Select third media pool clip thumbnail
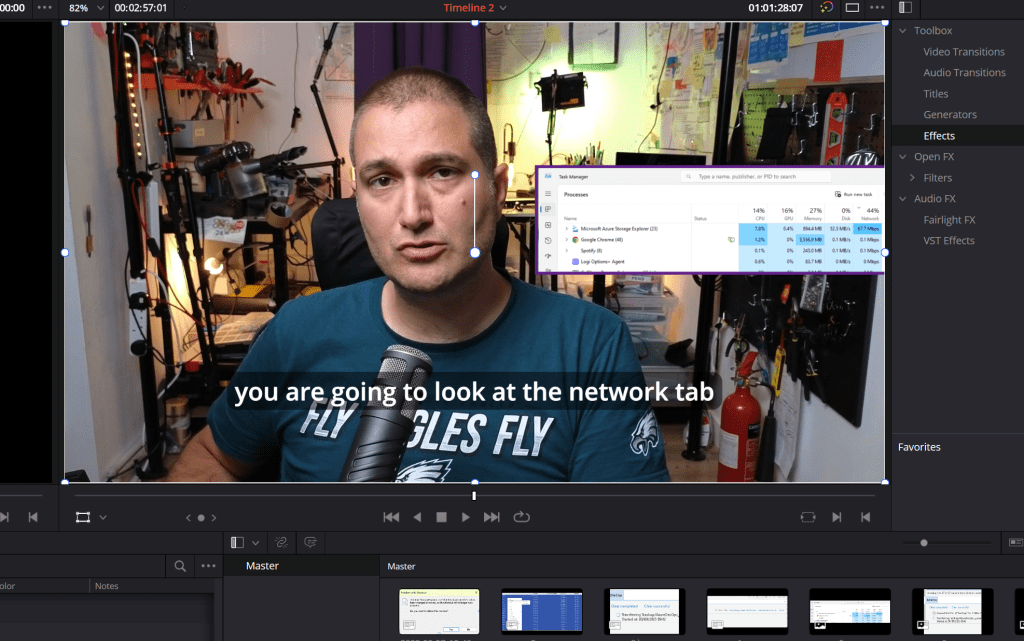1024x641 pixels. point(644,612)
